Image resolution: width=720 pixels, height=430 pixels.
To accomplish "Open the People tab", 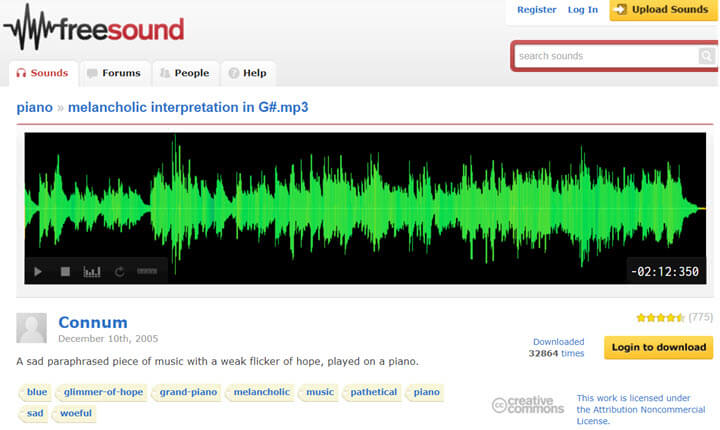I will pyautogui.click(x=185, y=73).
